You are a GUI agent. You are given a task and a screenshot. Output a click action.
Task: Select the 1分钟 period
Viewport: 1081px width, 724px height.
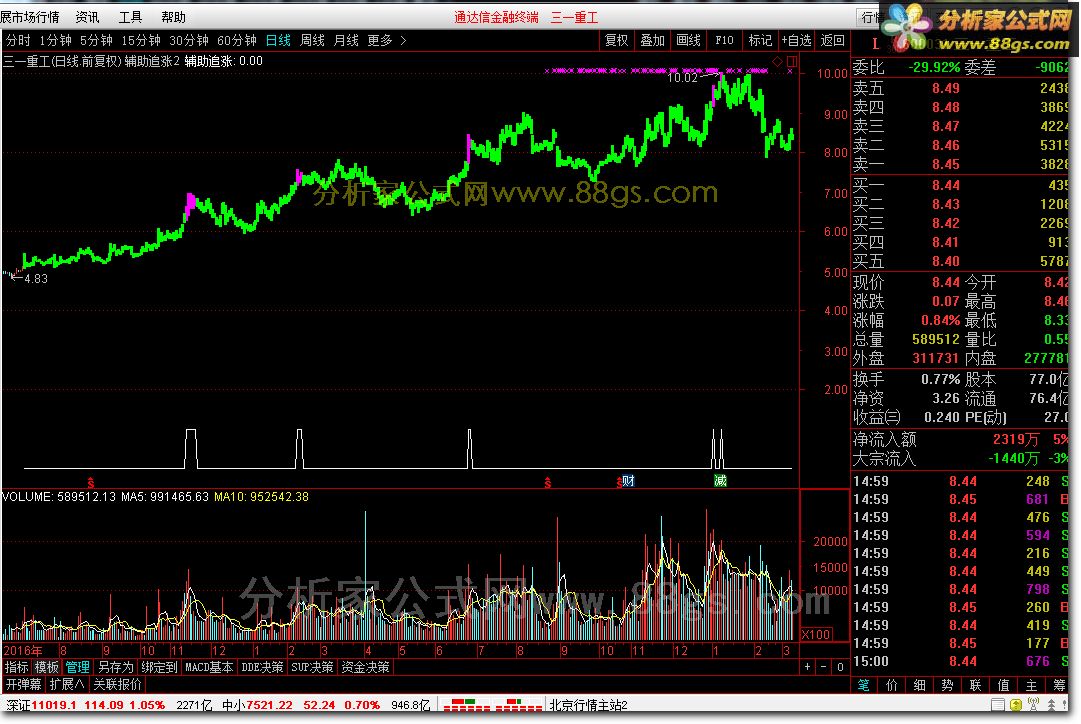(55, 41)
